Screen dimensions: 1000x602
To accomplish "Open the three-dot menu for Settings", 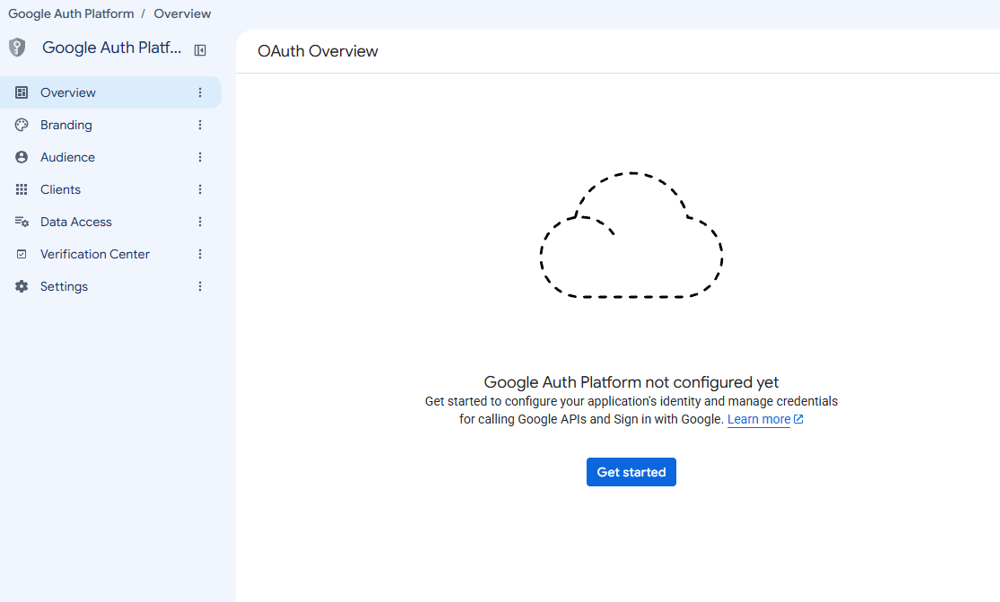I will coord(200,286).
